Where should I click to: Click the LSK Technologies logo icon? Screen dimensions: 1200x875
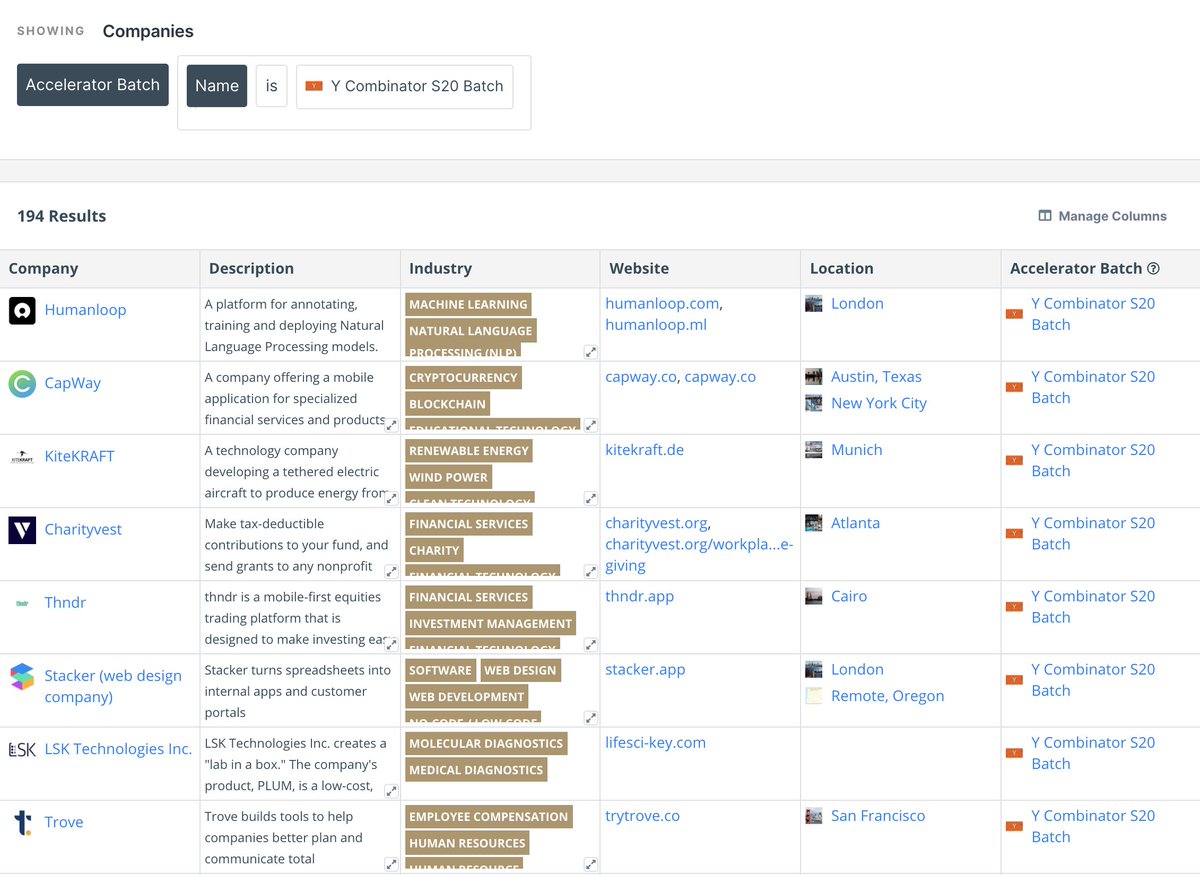pos(22,749)
